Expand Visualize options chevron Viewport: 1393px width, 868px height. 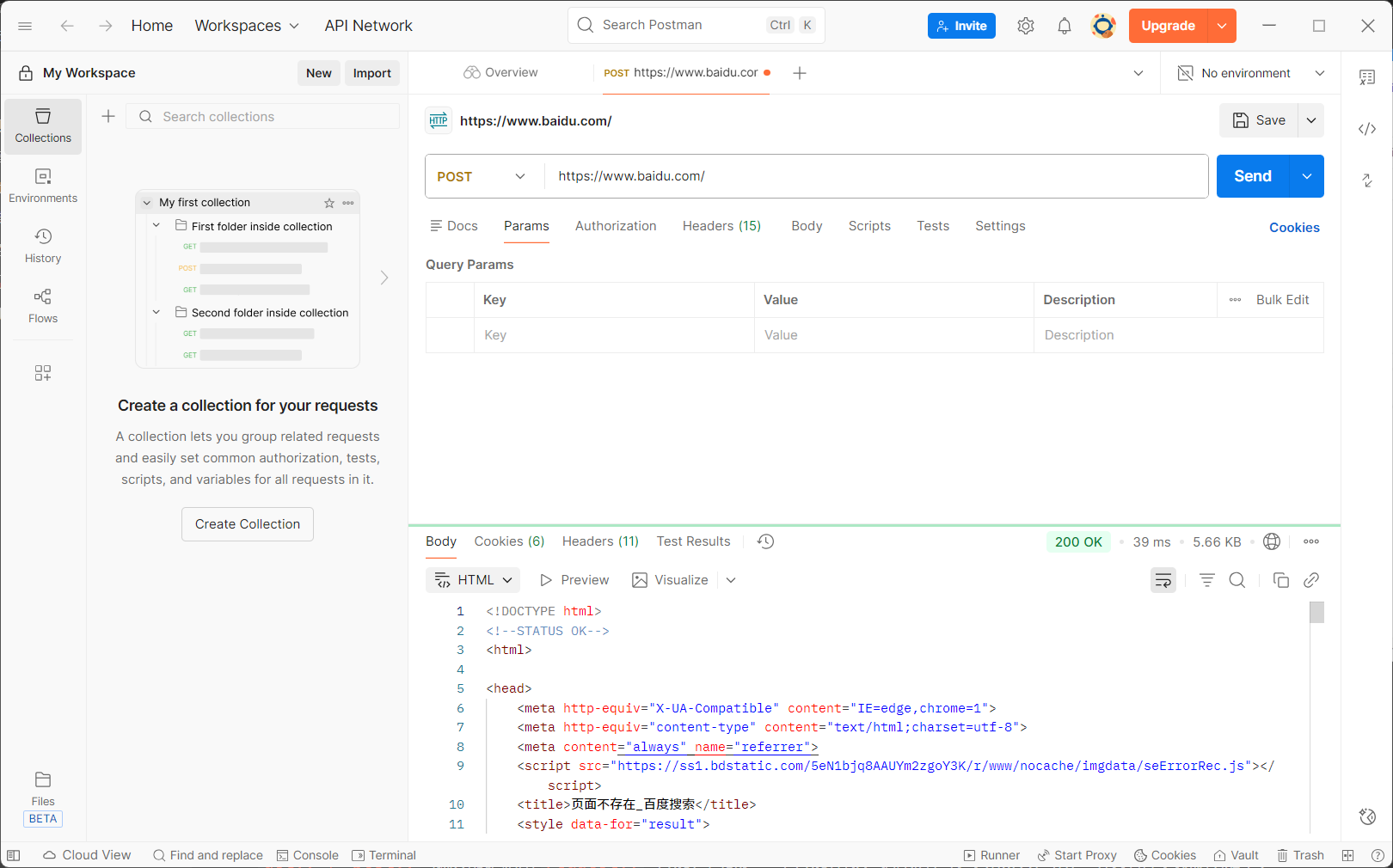731,580
